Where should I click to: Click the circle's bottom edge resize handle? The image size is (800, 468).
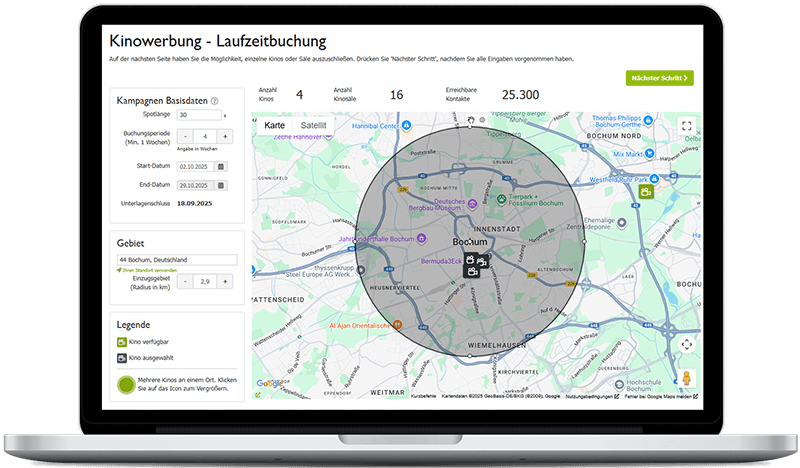(470, 356)
